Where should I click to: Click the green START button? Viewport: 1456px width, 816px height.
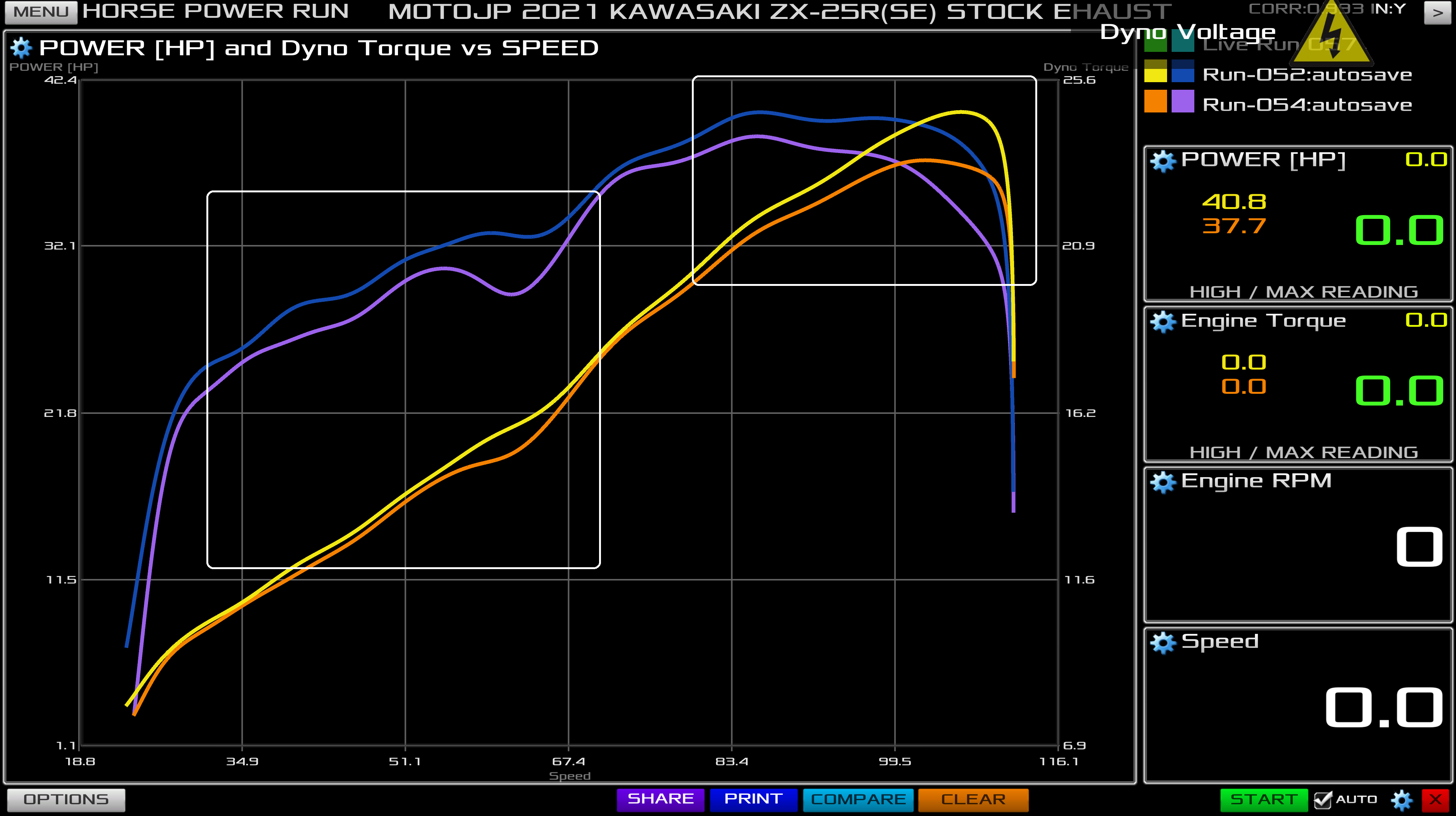tap(1264, 800)
